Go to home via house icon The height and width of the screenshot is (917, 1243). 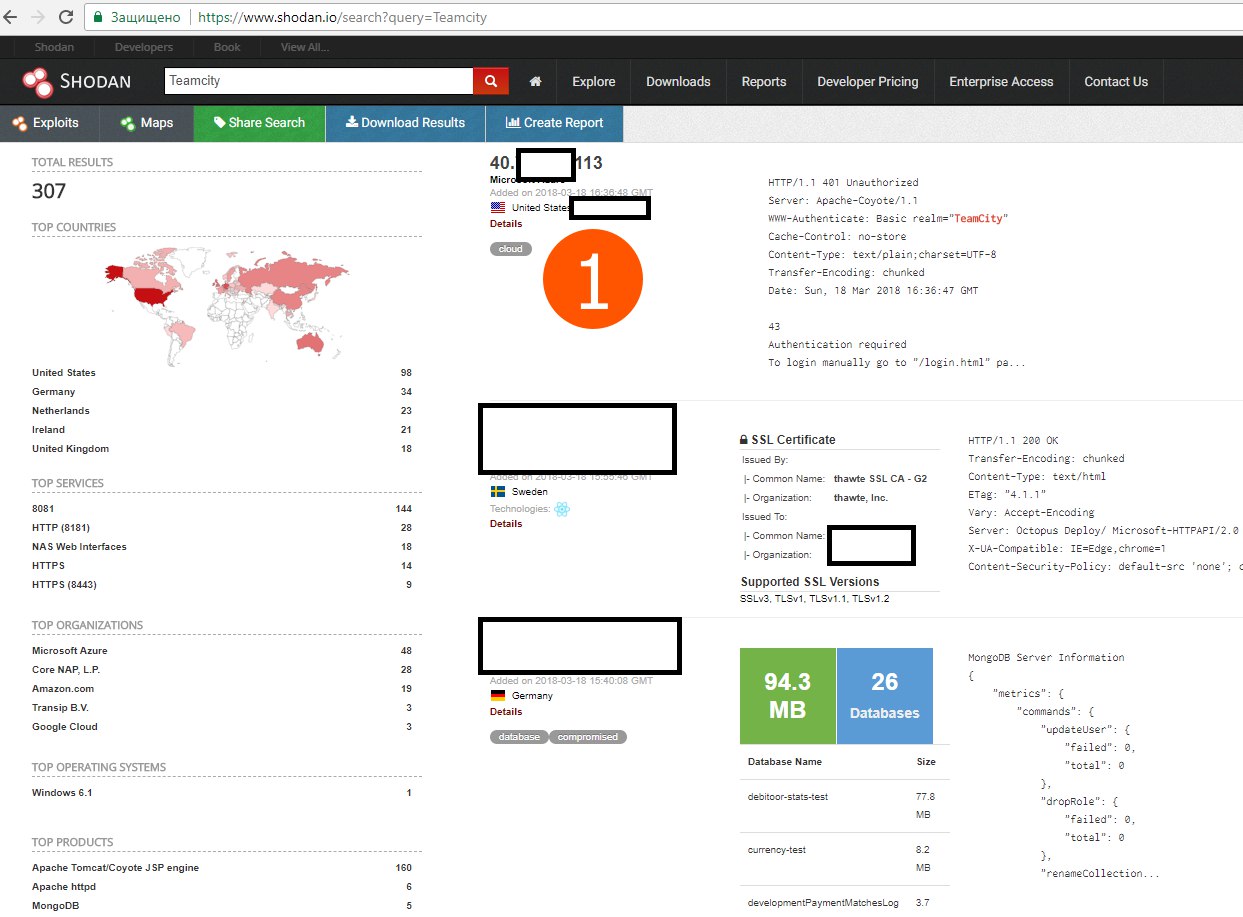pyautogui.click(x=536, y=82)
